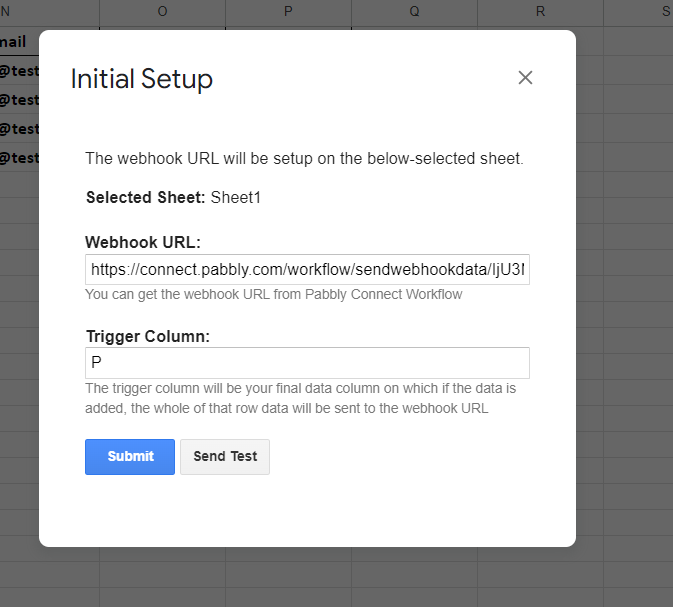Click the 'Initial Setup' dialog title

tap(142, 79)
